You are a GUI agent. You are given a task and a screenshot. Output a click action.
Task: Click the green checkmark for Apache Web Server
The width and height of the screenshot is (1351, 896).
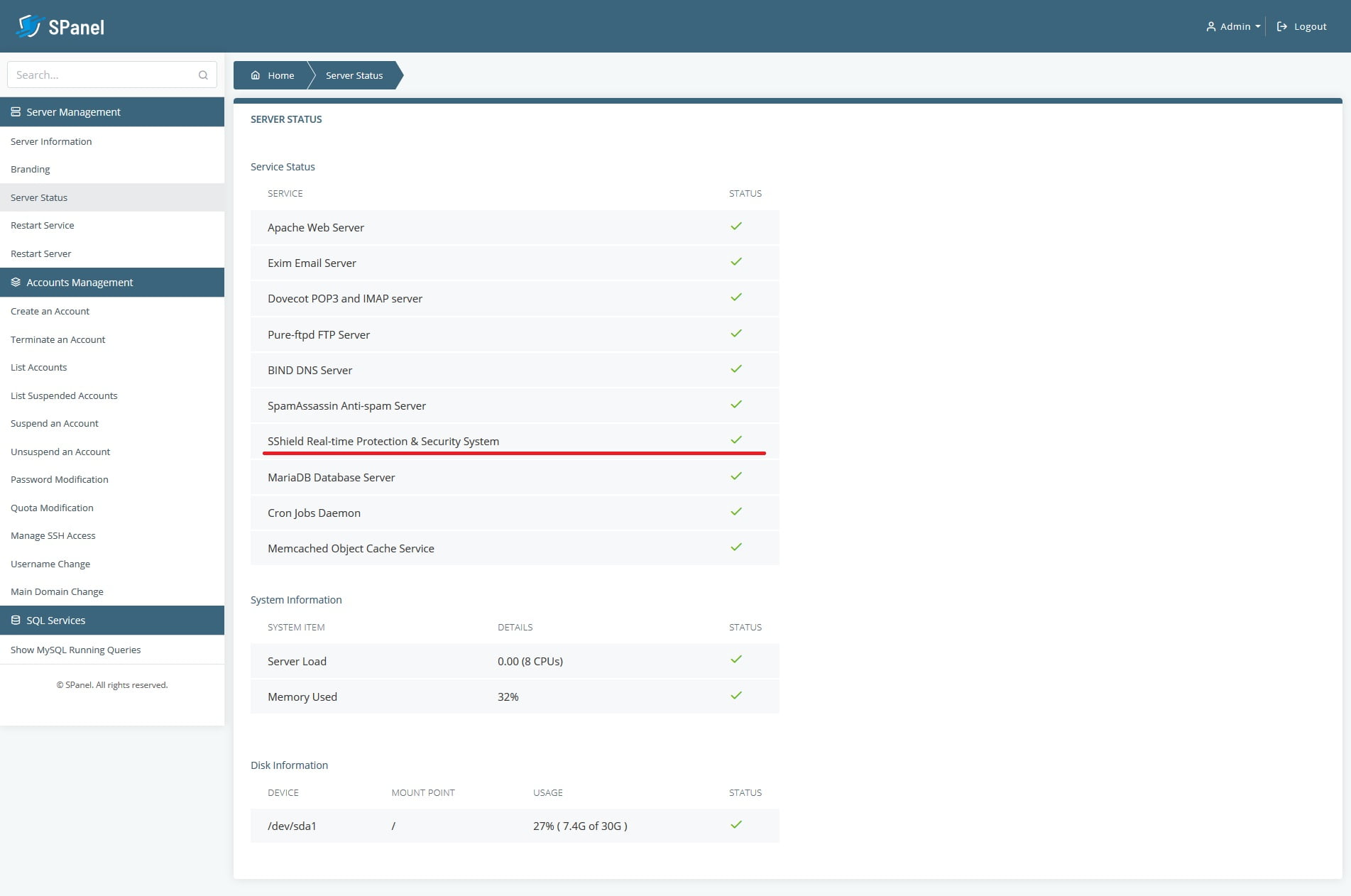736,226
